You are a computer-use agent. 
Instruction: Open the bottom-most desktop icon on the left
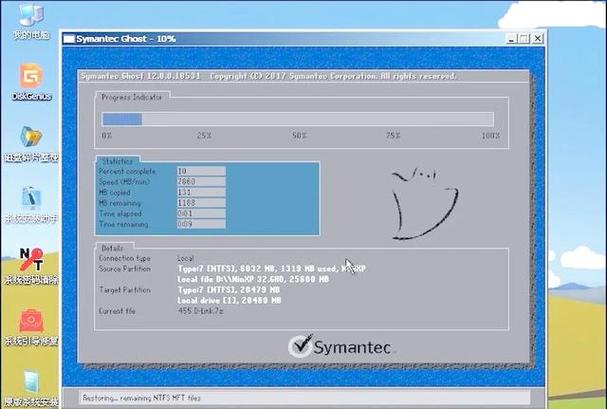click(x=32, y=381)
